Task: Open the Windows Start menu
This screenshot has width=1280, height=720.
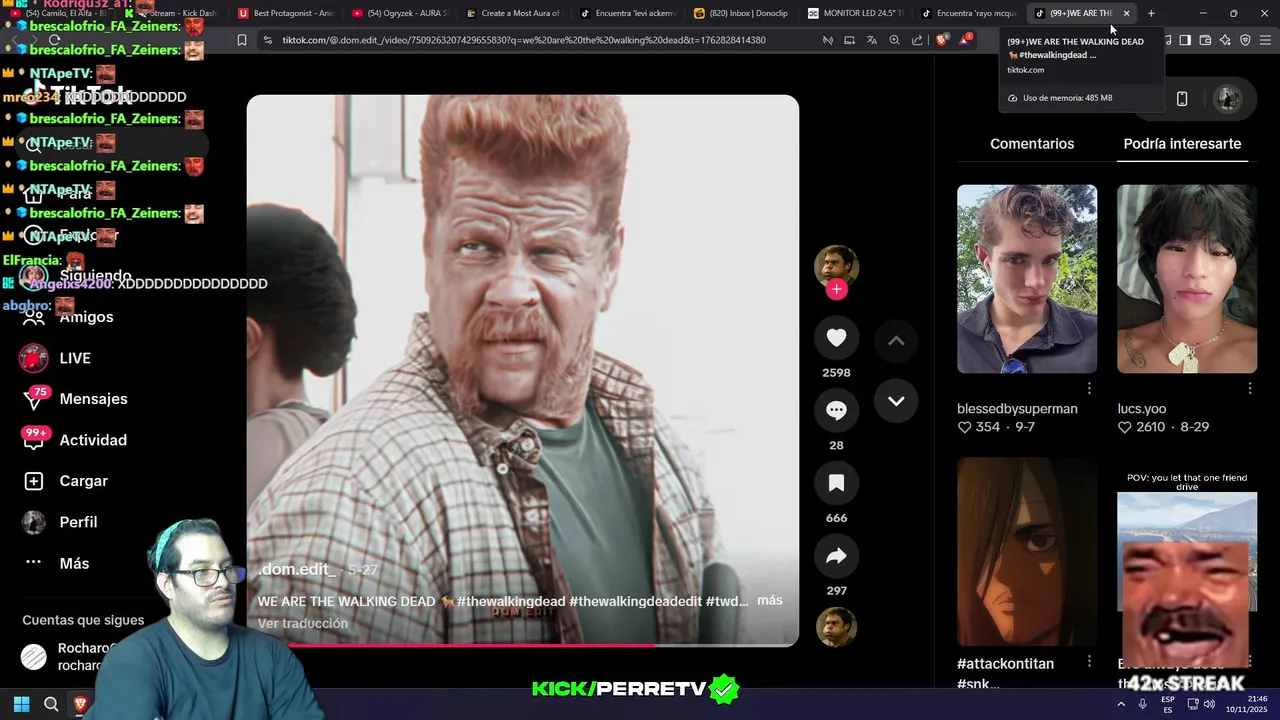Action: (x=21, y=704)
